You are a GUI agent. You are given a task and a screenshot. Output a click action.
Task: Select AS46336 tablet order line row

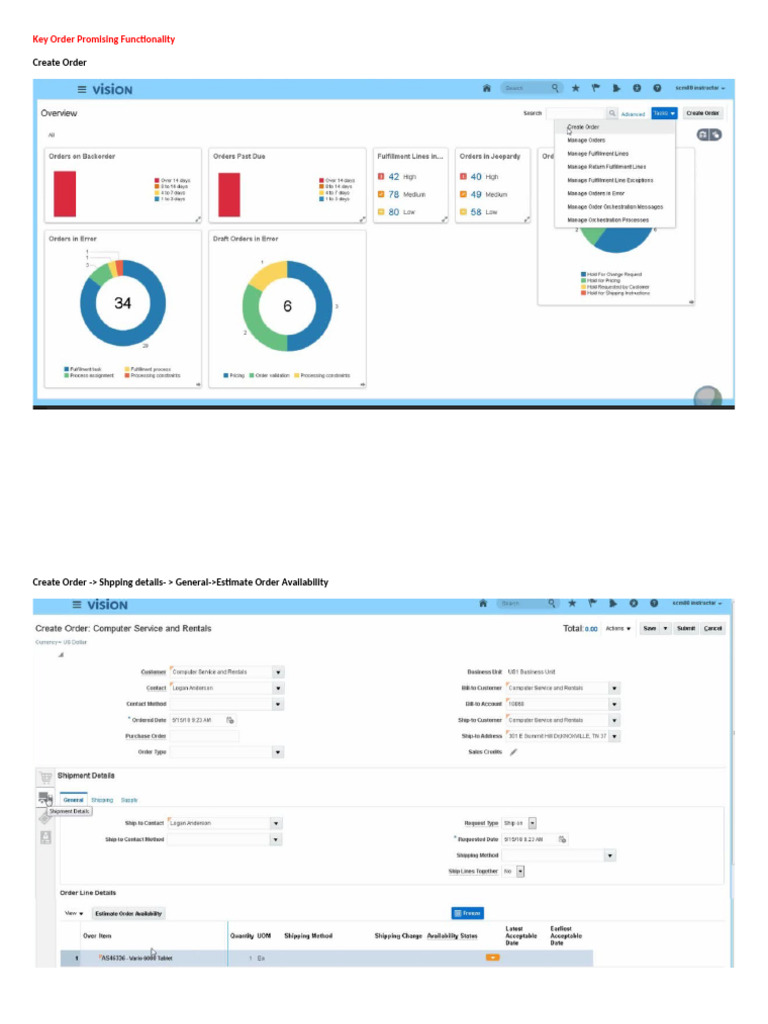pos(327,958)
